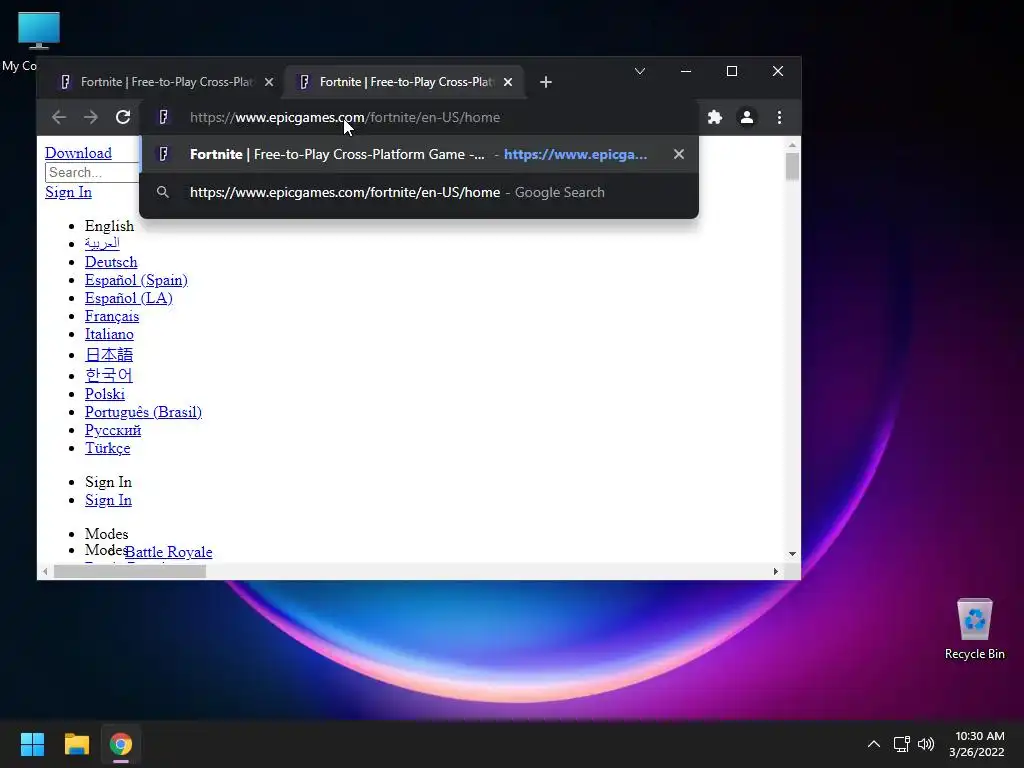Open the tab search chevron
This screenshot has width=1024, height=768.
(x=640, y=71)
